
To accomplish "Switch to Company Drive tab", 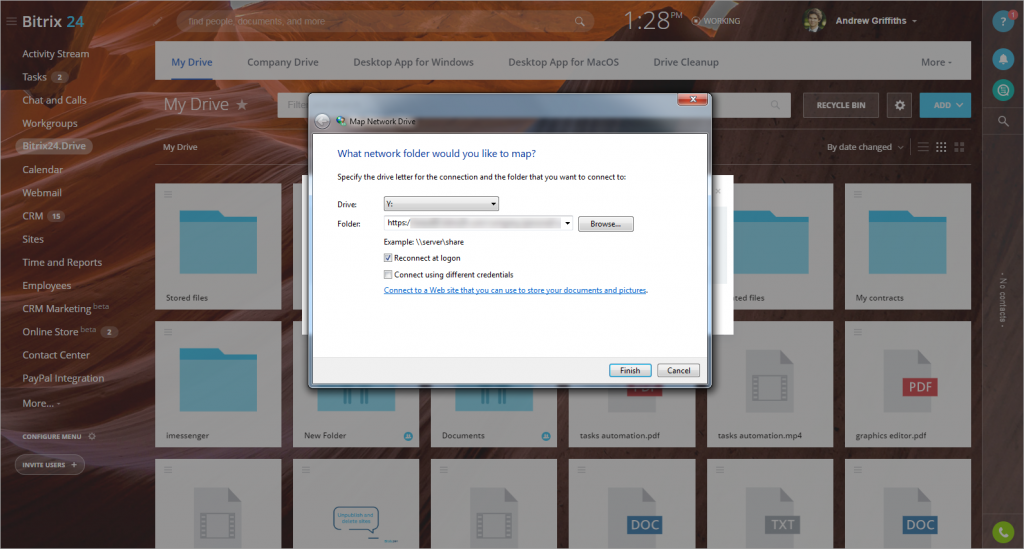I will click(283, 62).
